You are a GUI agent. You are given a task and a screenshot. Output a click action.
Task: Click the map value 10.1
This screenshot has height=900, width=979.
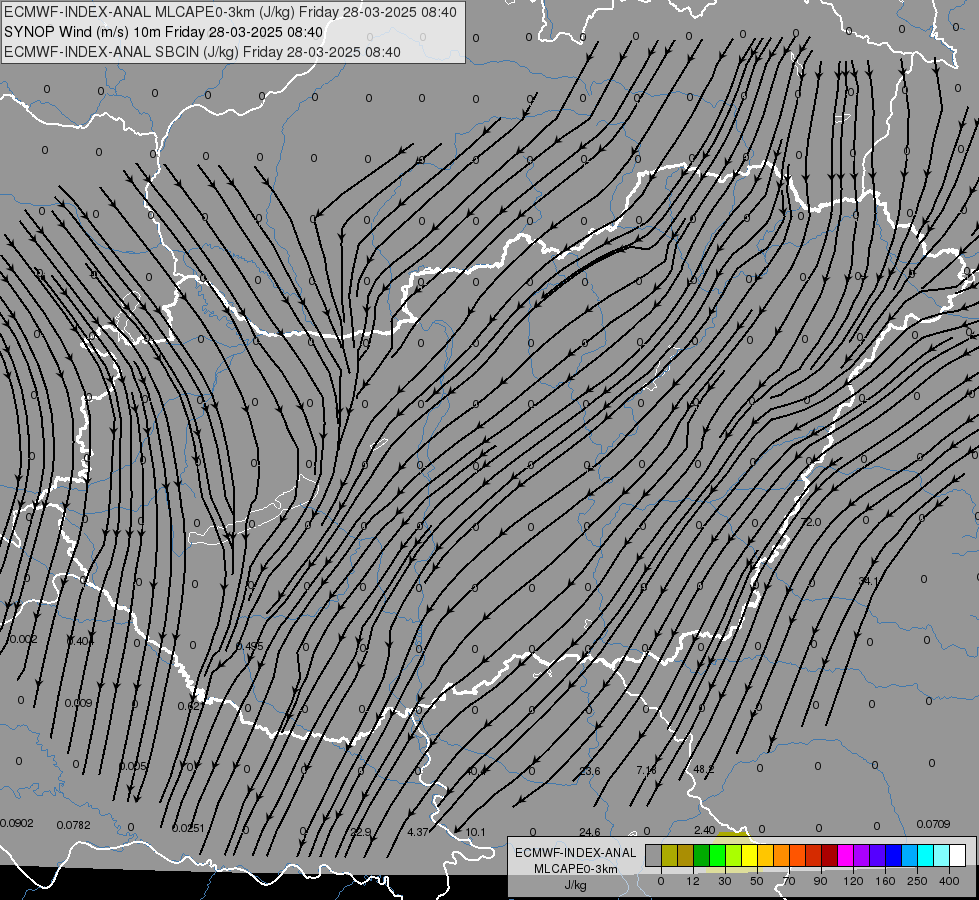[475, 832]
